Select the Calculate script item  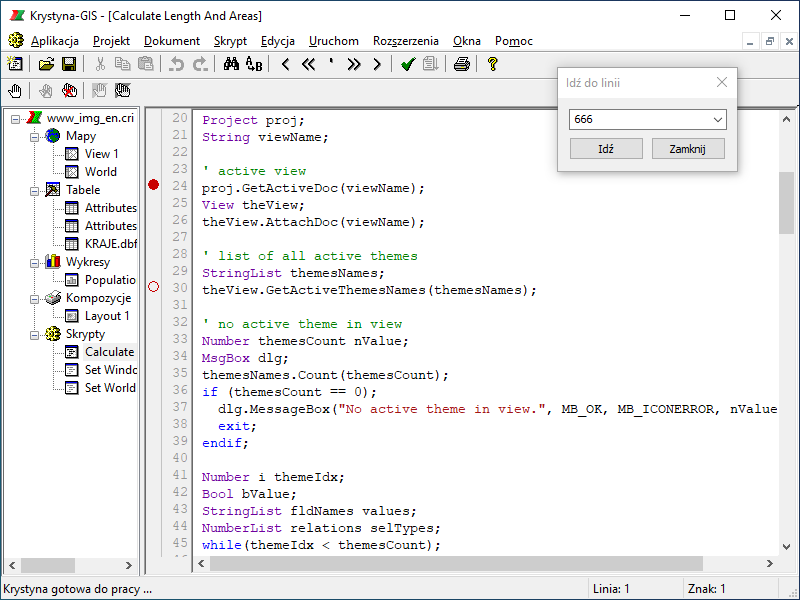pyautogui.click(x=110, y=352)
